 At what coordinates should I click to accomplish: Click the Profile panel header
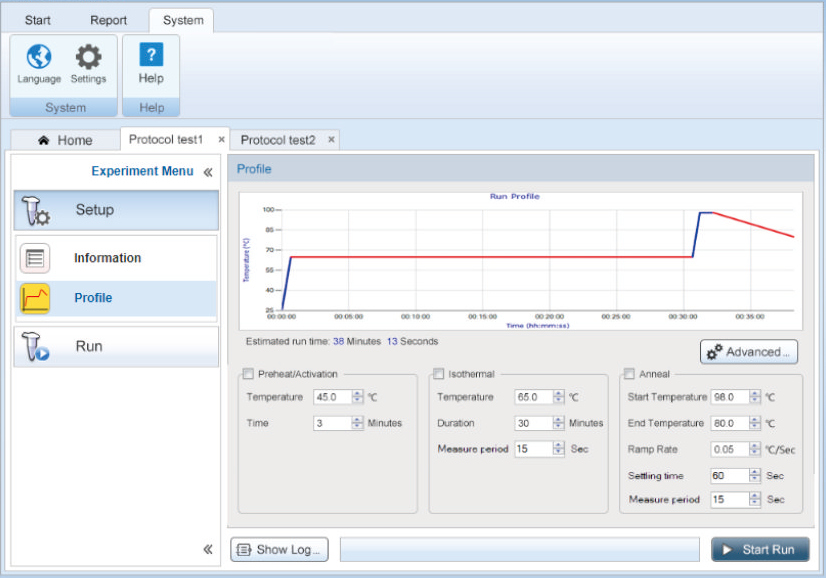[x=521, y=169]
